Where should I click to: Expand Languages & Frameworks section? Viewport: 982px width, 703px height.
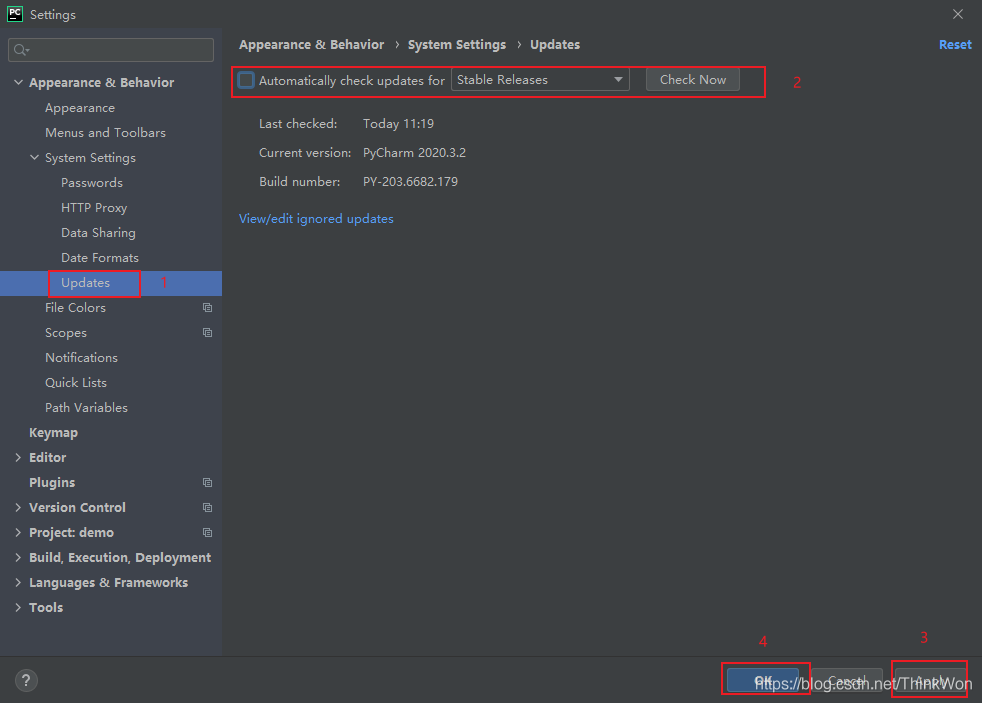[x=18, y=583]
